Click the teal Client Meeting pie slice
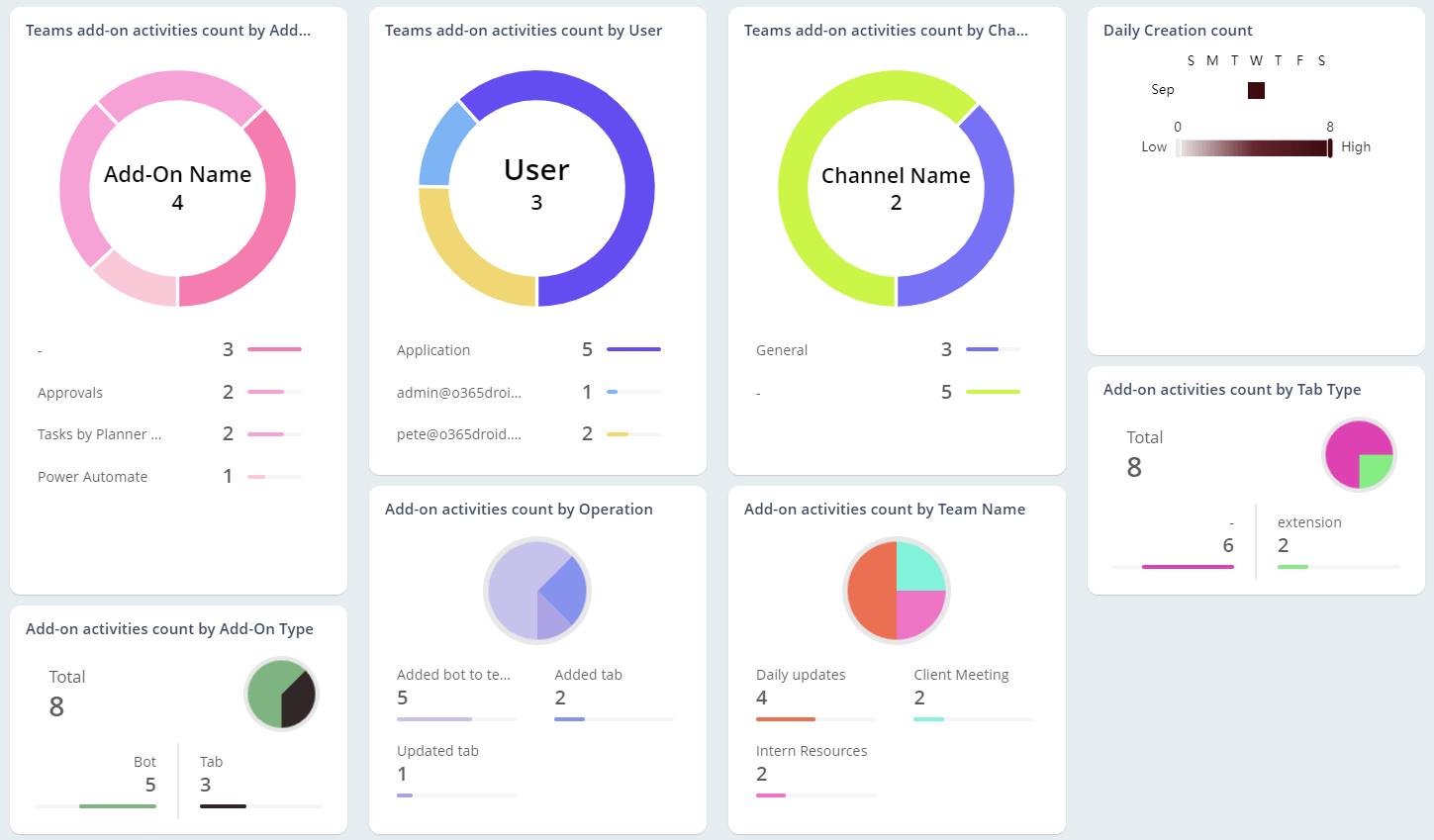 pos(920,564)
